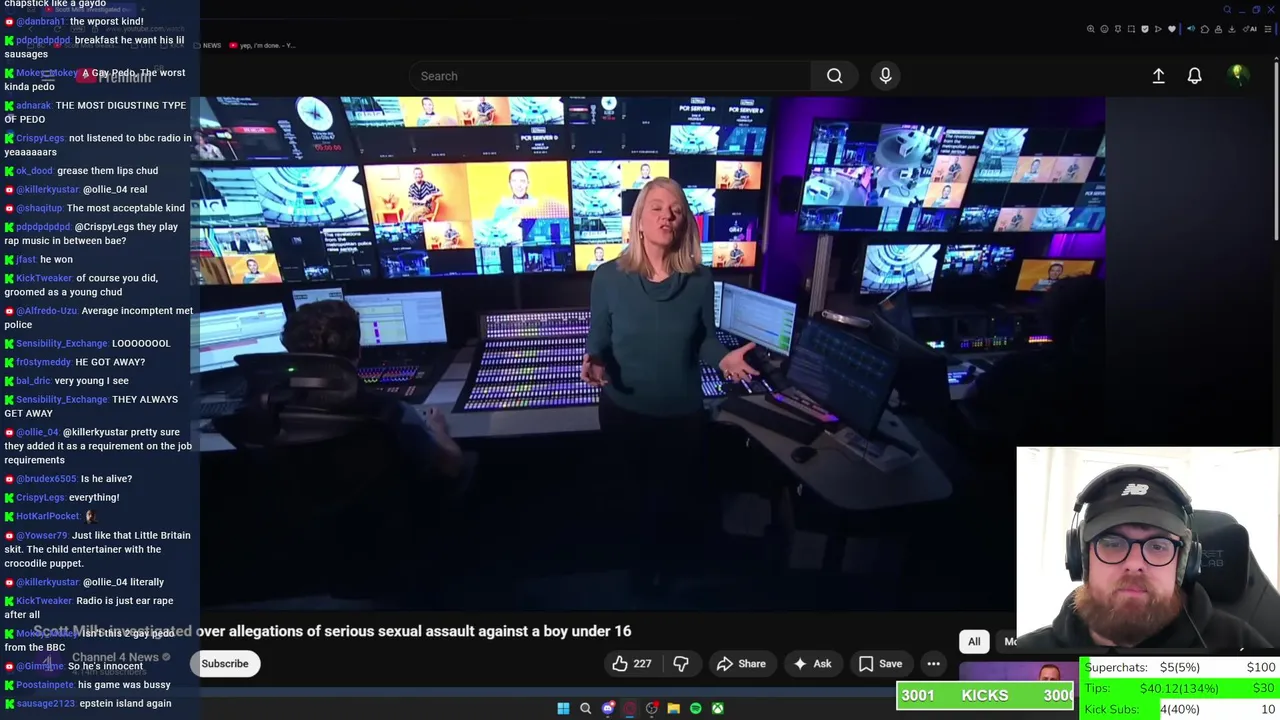Open Xbox app from the taskbar
This screenshot has height=720, width=1280.
click(x=718, y=708)
